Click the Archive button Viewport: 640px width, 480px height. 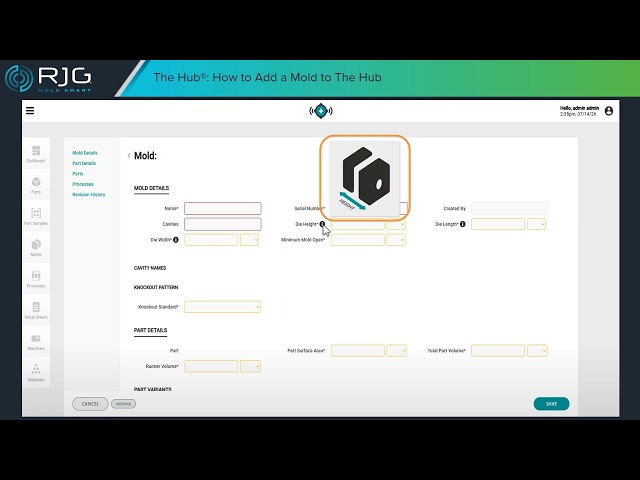tap(123, 404)
